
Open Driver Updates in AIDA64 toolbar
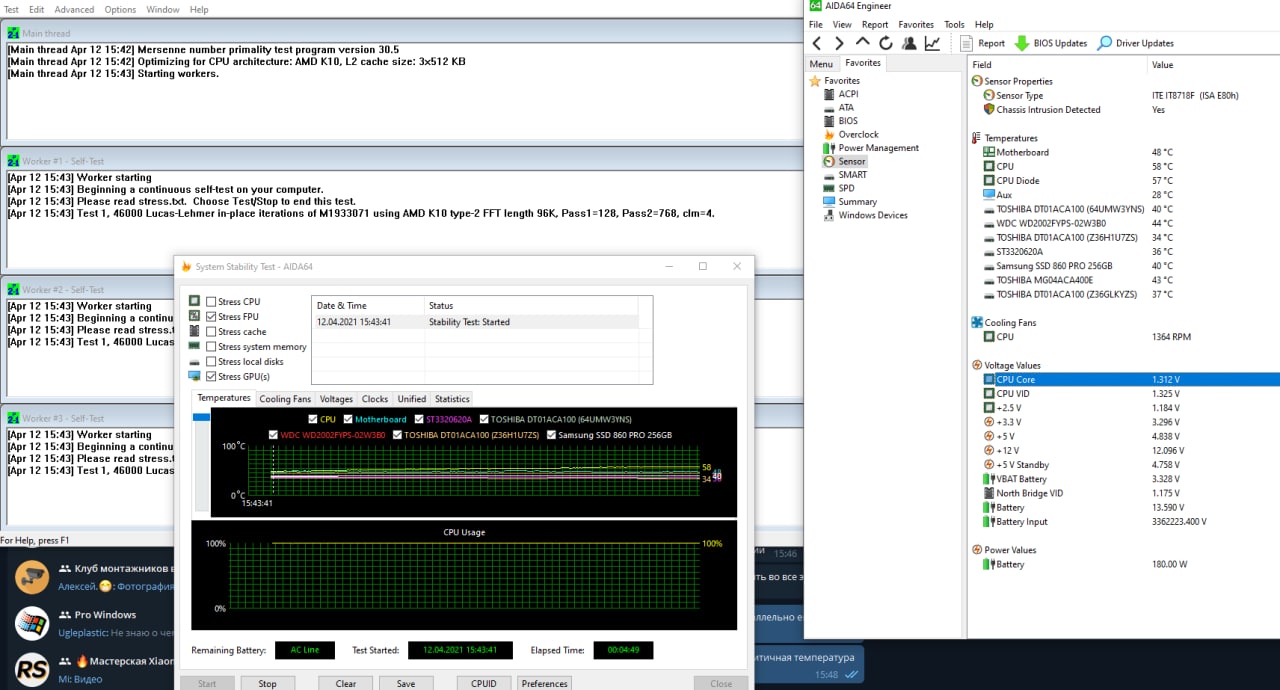click(x=1135, y=43)
